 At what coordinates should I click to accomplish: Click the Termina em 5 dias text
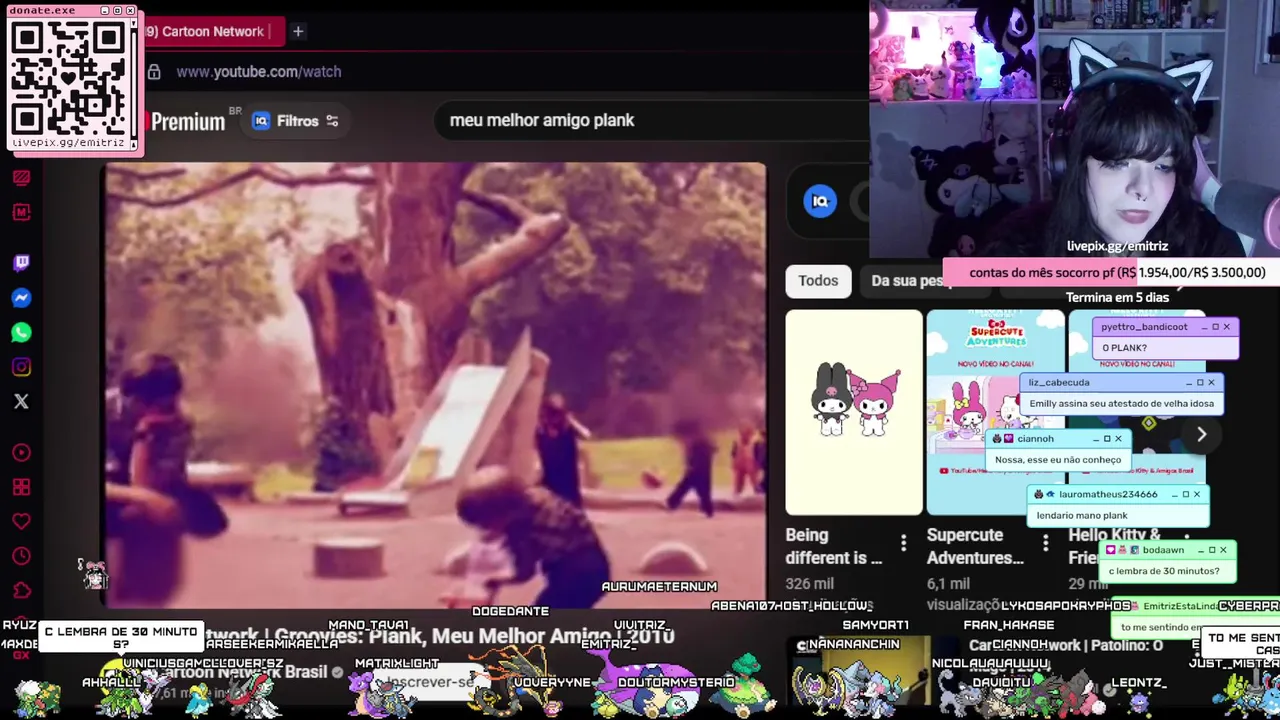[1117, 297]
